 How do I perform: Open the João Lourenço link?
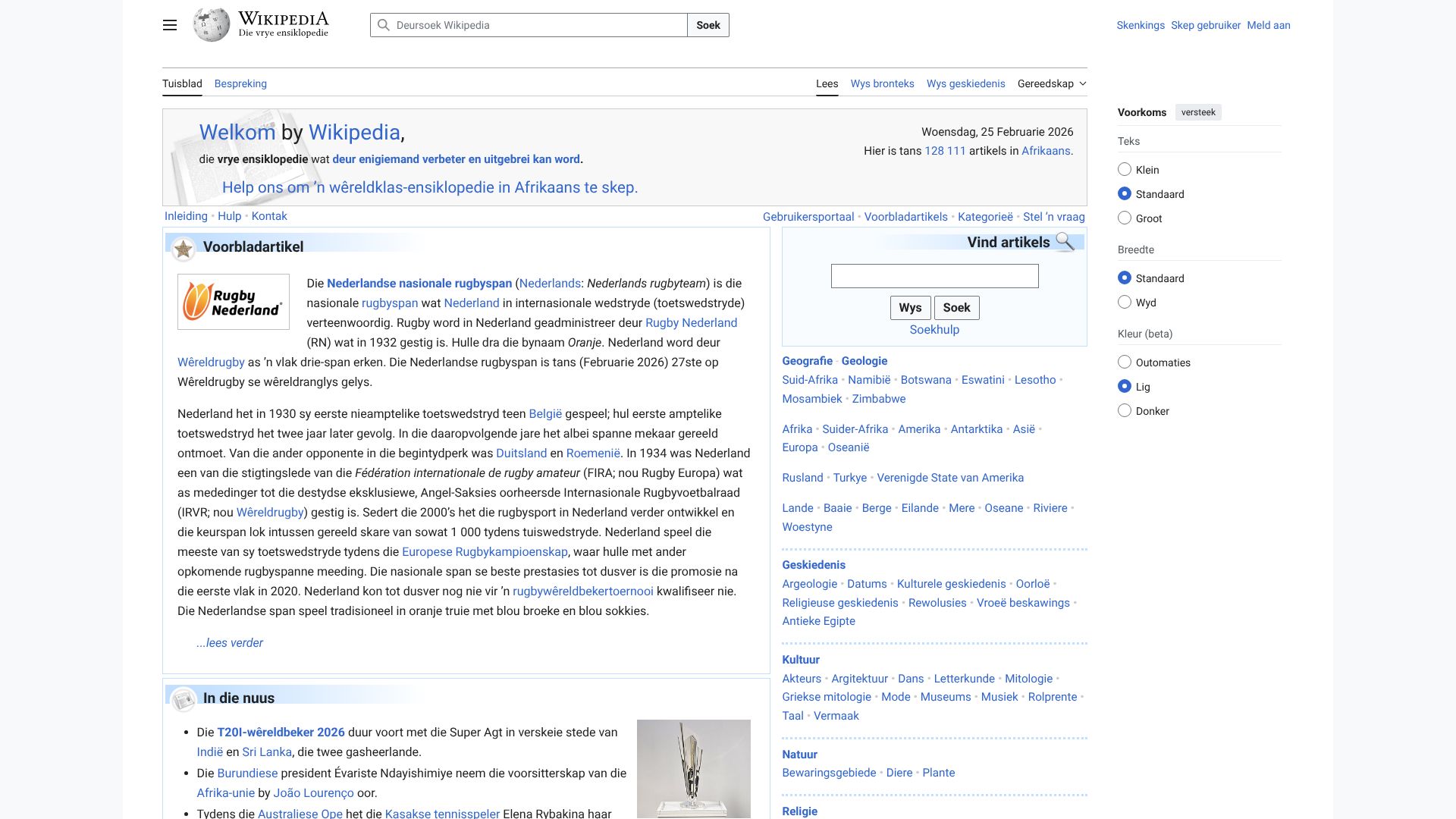tap(313, 793)
